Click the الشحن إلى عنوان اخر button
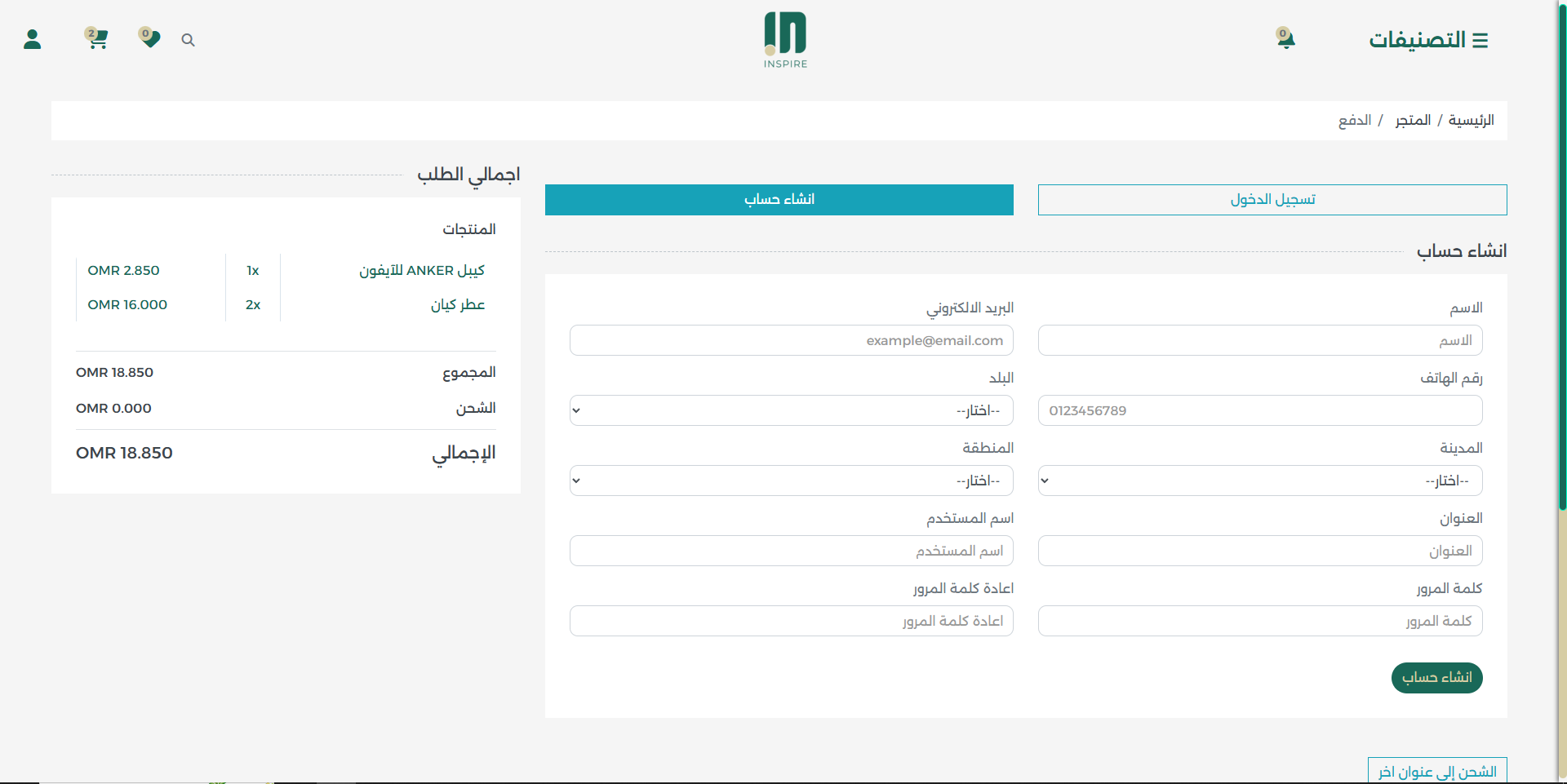This screenshot has height=784, width=1567. tap(1436, 771)
